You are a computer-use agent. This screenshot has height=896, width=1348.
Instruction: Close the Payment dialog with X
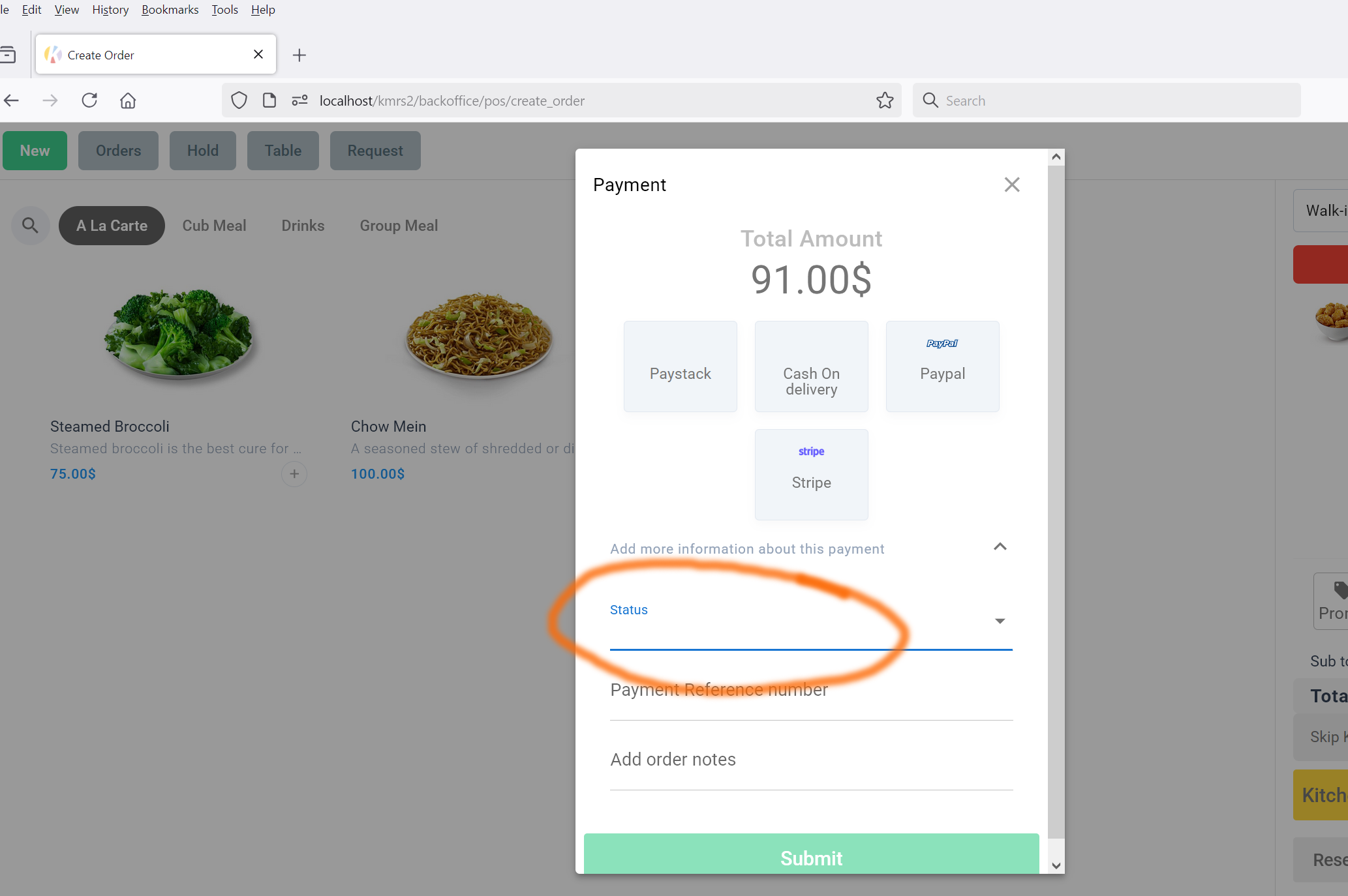(x=1012, y=185)
